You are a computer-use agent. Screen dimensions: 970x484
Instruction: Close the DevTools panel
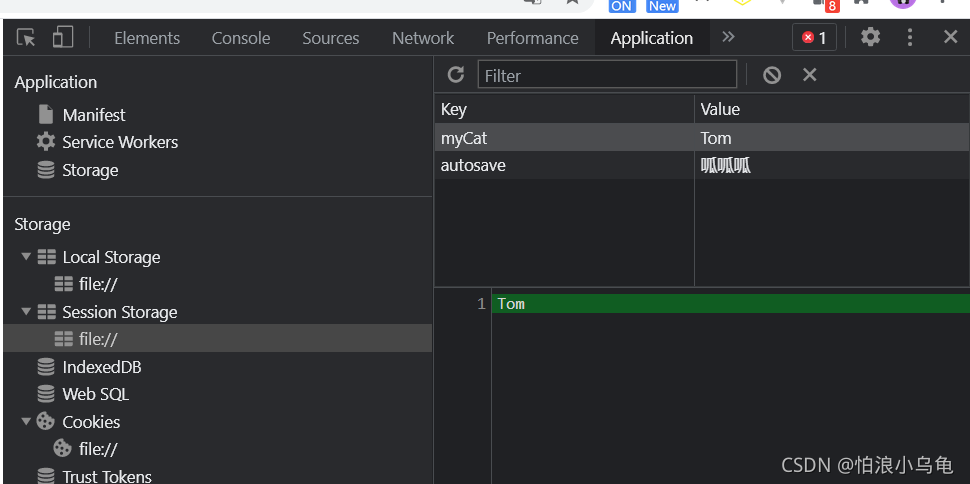(950, 37)
